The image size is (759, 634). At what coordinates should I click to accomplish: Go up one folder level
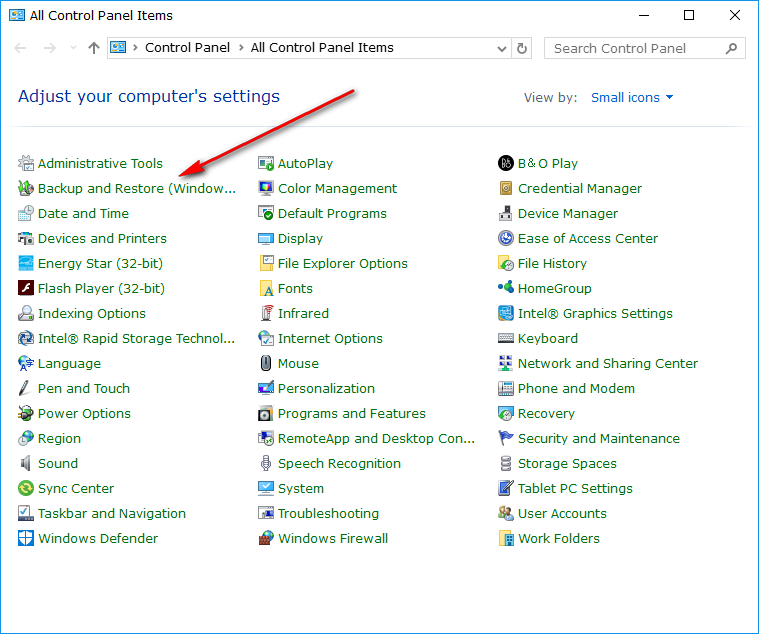point(94,48)
